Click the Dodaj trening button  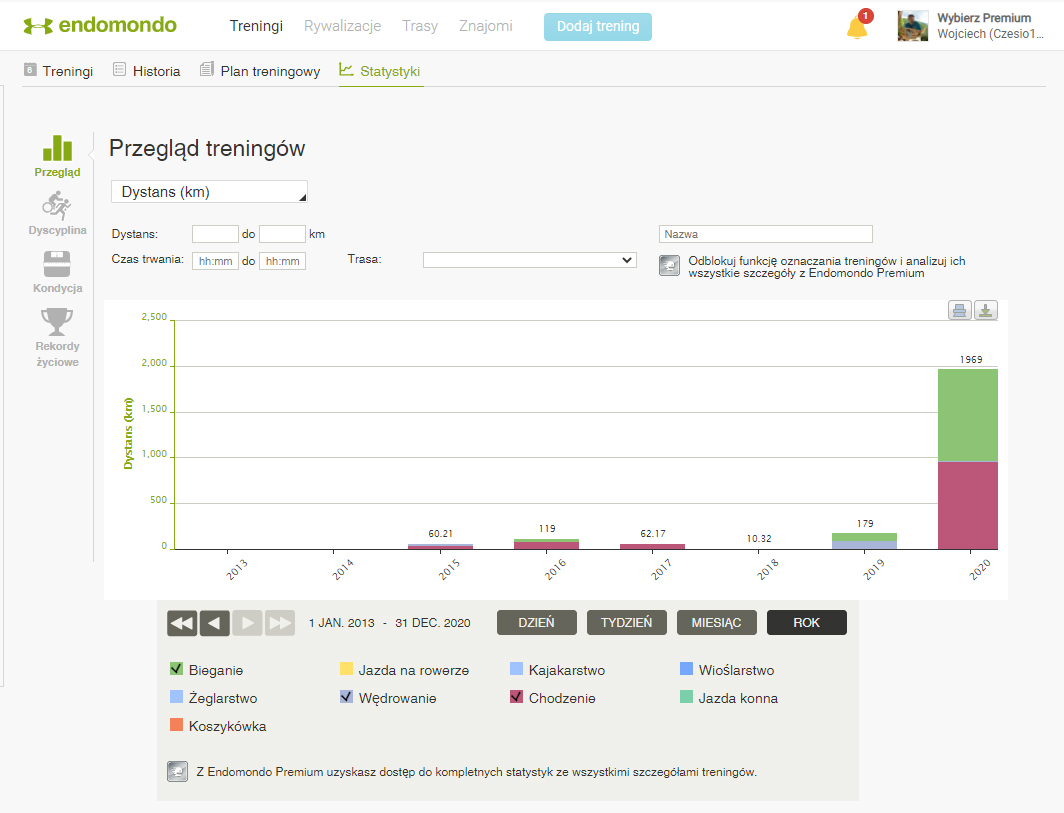[598, 27]
